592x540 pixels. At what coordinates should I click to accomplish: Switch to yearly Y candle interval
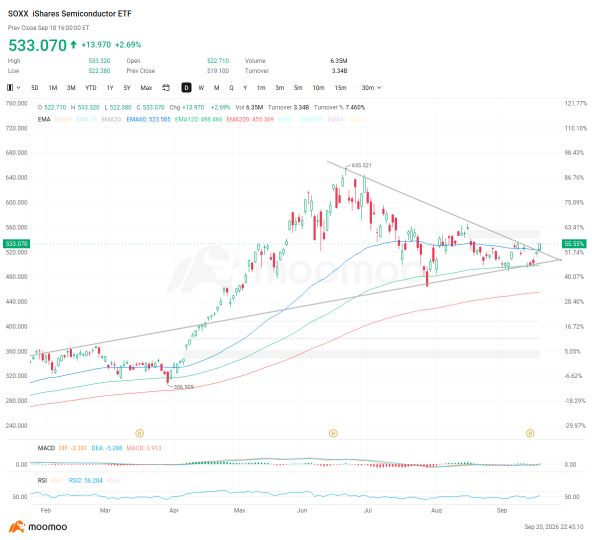click(x=245, y=88)
